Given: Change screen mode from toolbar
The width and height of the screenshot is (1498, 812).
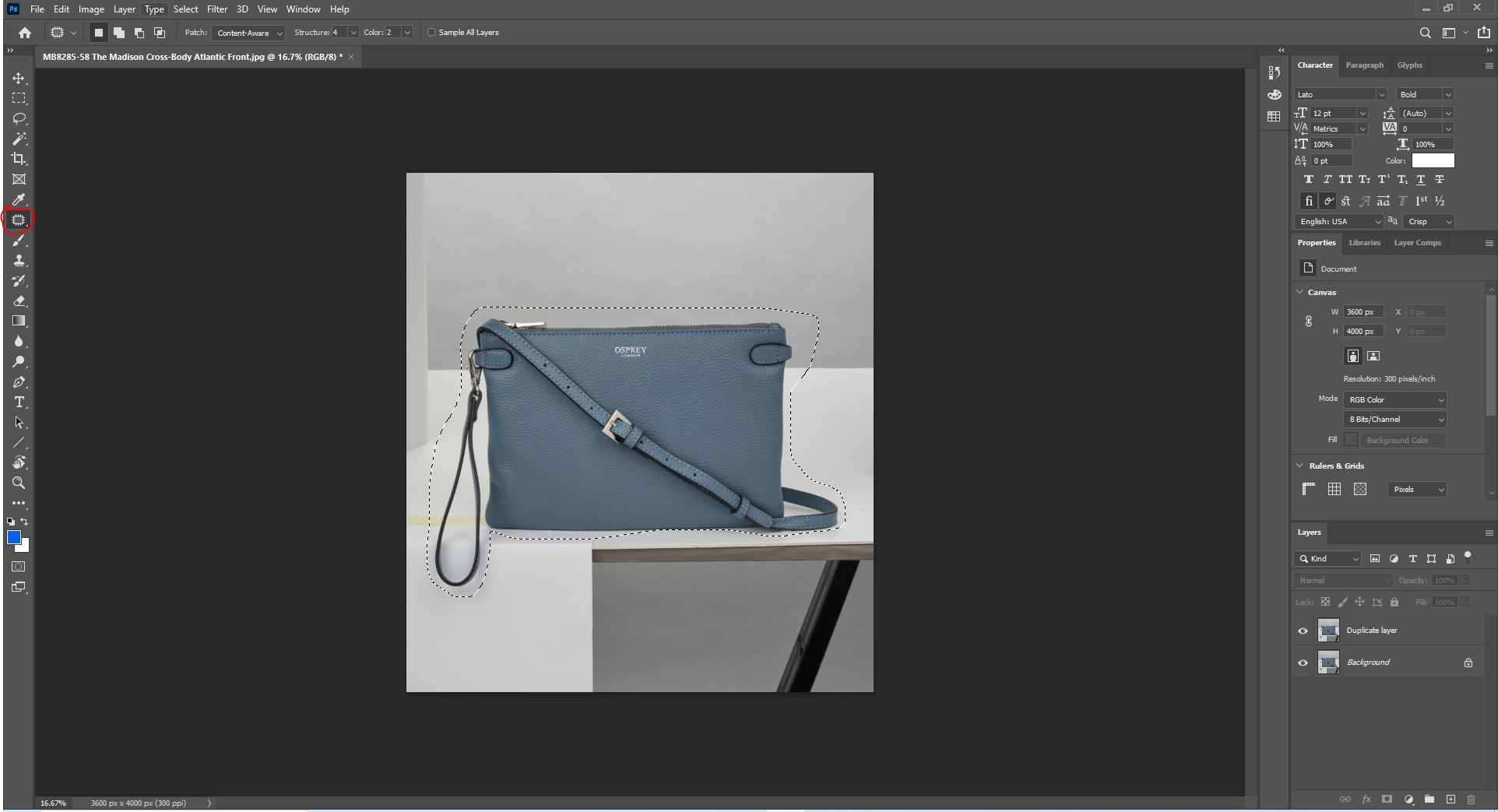Looking at the screenshot, I should [19, 587].
